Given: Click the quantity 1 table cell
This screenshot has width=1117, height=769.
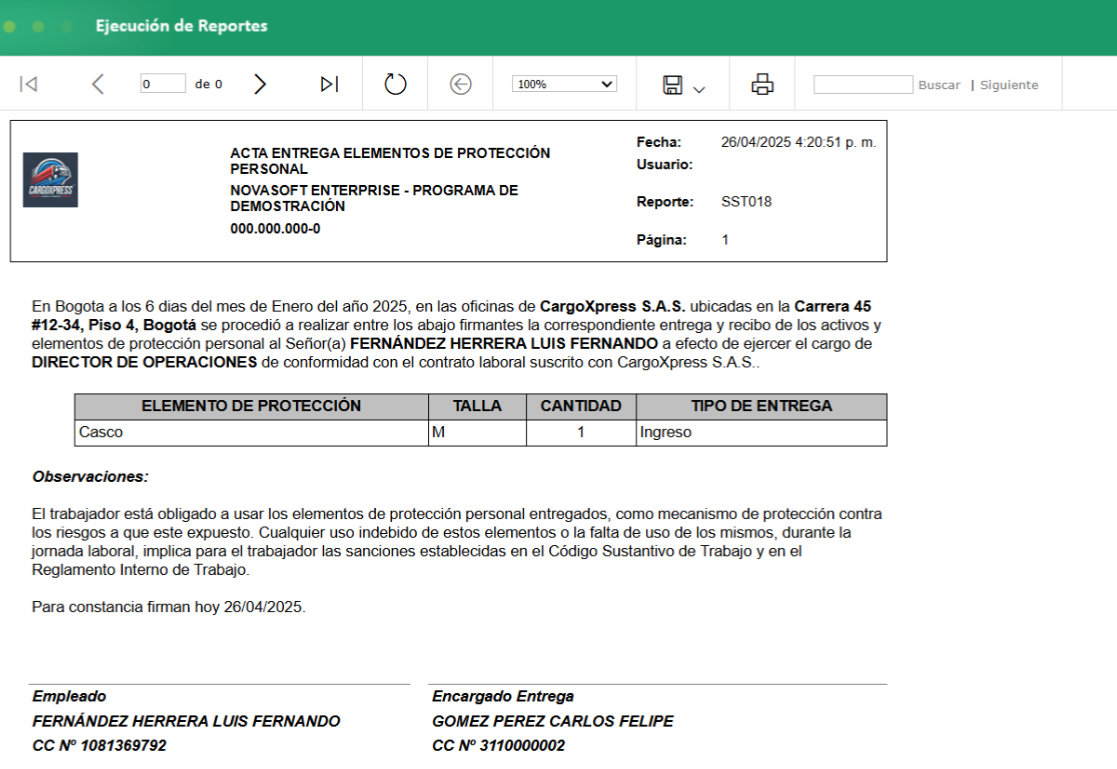Looking at the screenshot, I should click(x=581, y=433).
